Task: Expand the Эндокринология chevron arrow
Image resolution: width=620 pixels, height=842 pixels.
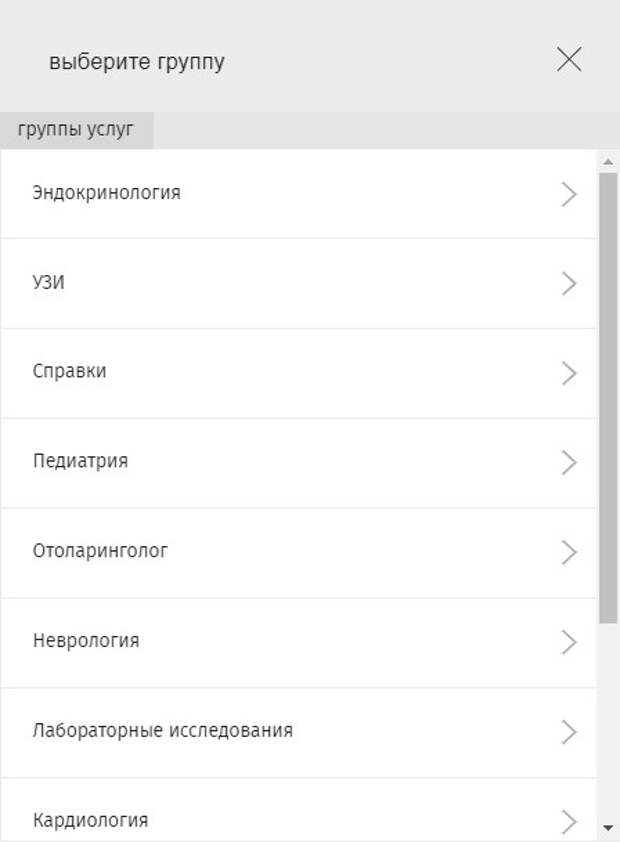Action: click(x=570, y=194)
